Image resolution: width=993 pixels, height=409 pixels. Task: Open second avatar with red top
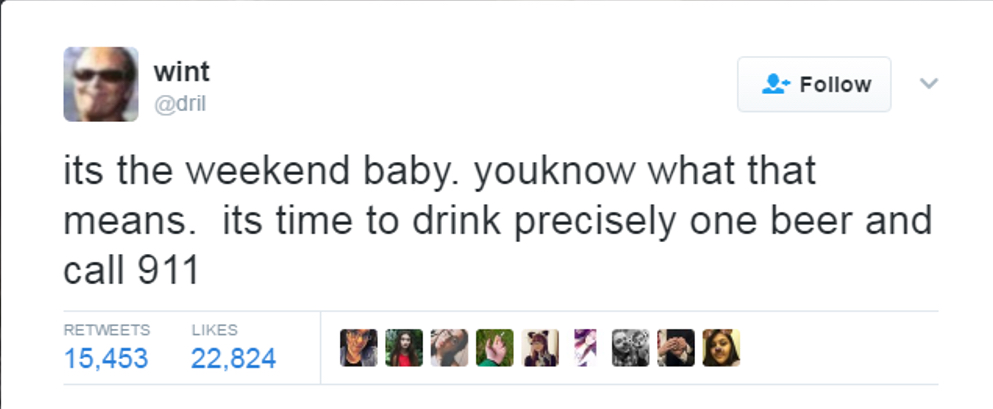pyautogui.click(x=403, y=348)
